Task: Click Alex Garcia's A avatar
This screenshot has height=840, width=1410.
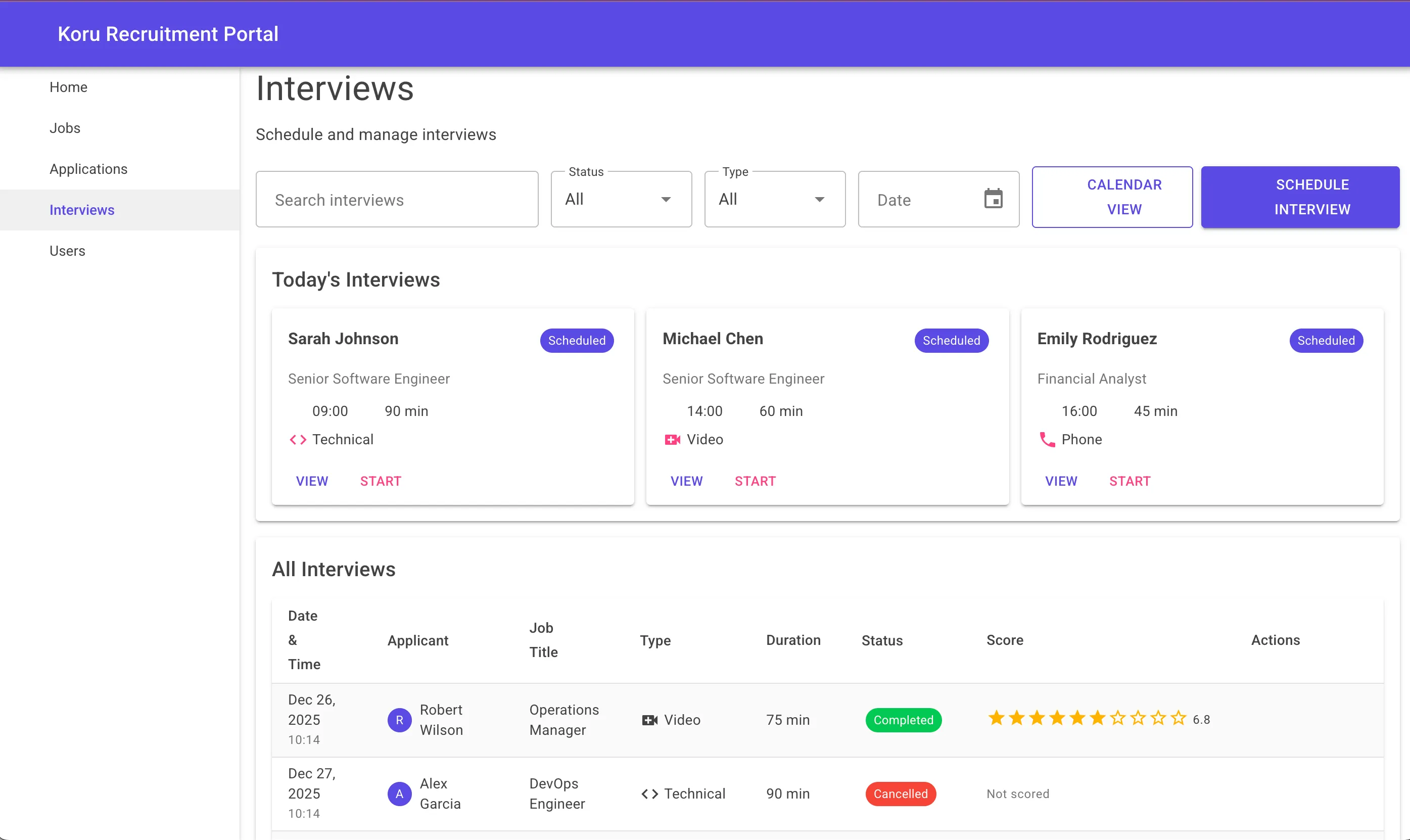Action: [399, 794]
